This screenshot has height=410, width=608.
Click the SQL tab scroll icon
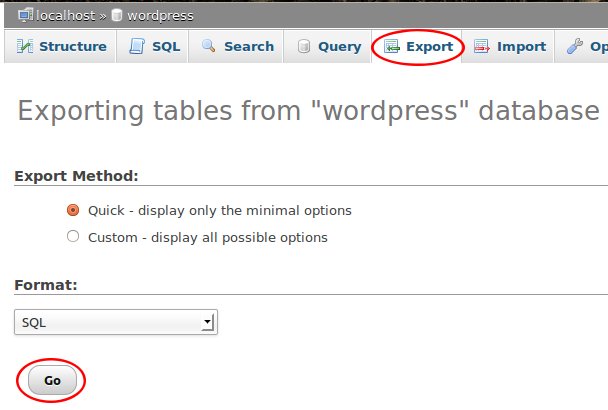(137, 46)
